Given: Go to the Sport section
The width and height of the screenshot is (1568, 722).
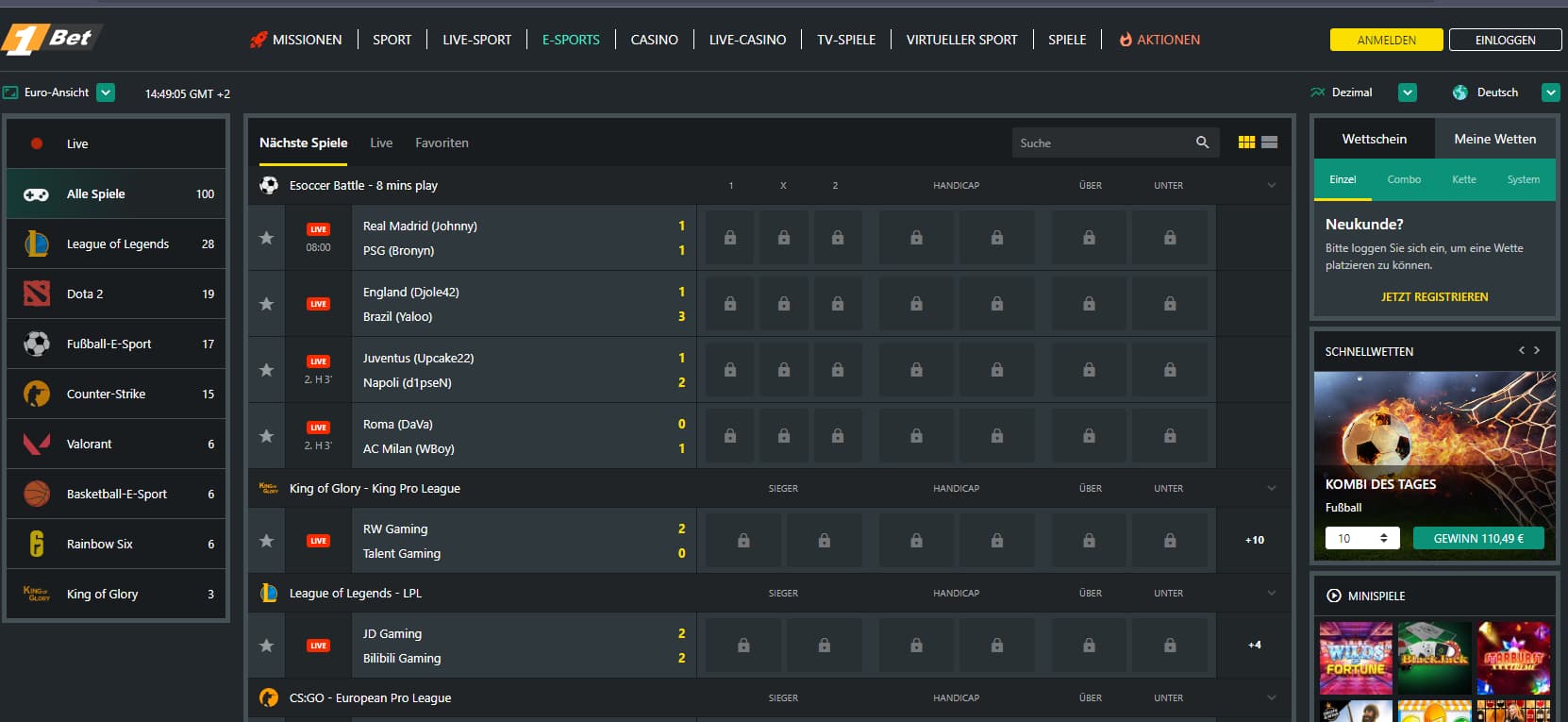Looking at the screenshot, I should pyautogui.click(x=392, y=40).
